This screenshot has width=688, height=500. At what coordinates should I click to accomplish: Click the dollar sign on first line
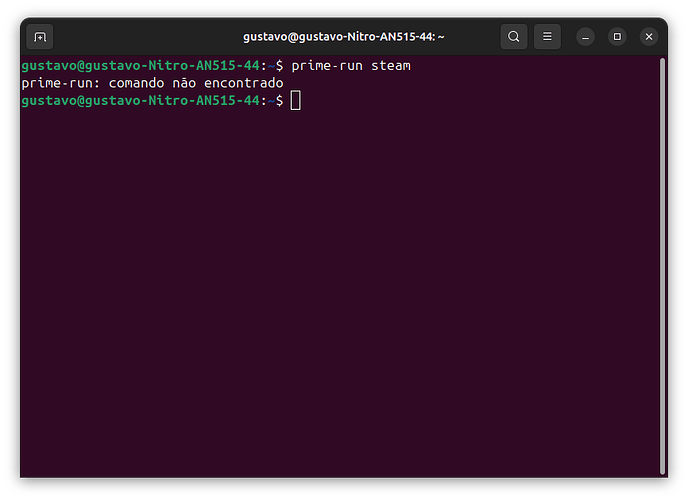click(279, 66)
